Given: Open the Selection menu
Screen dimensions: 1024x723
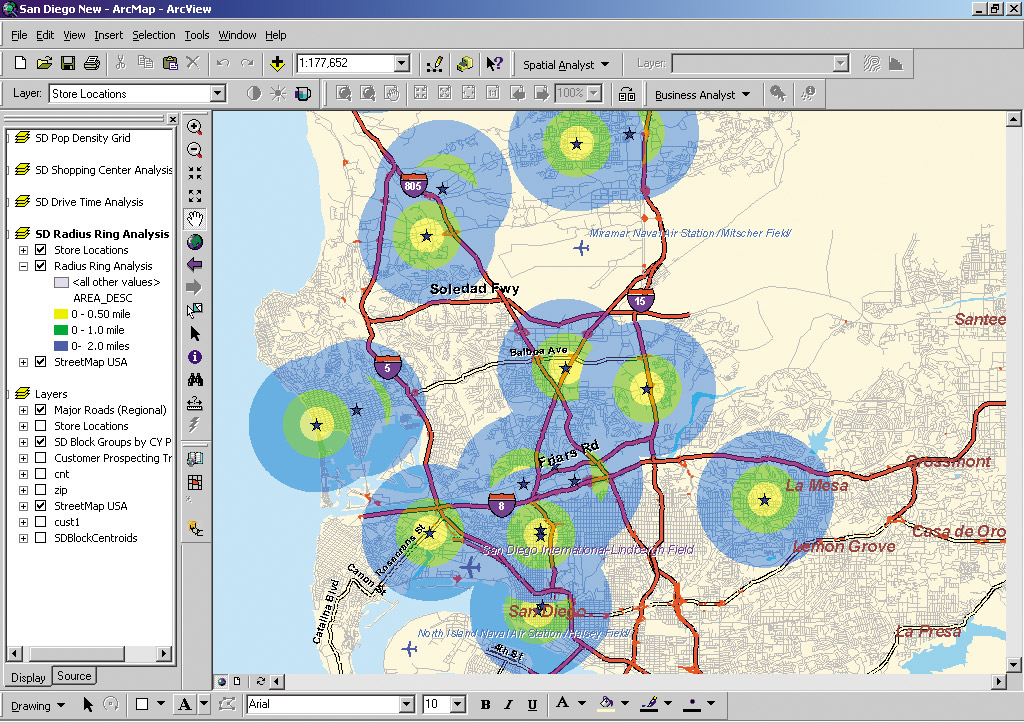Looking at the screenshot, I should click(153, 35).
